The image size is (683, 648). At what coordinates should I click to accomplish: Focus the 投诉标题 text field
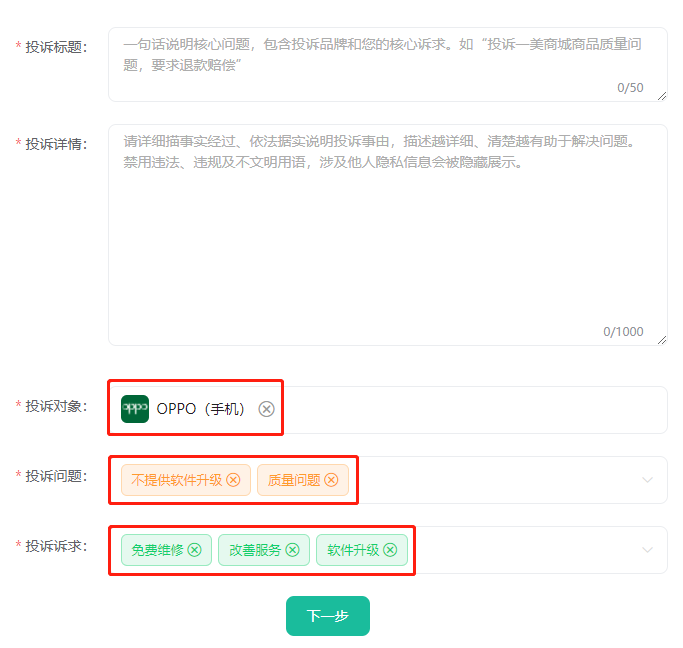[x=388, y=64]
